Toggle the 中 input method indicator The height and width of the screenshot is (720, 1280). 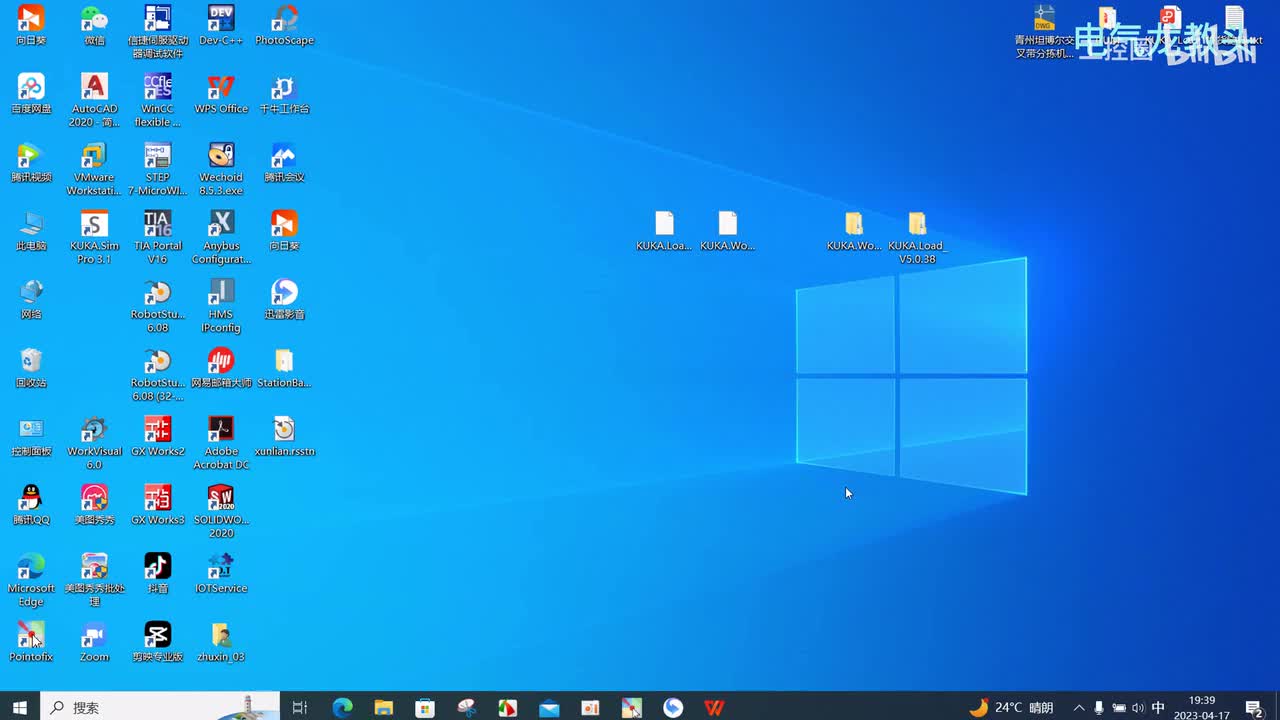[x=1158, y=707]
